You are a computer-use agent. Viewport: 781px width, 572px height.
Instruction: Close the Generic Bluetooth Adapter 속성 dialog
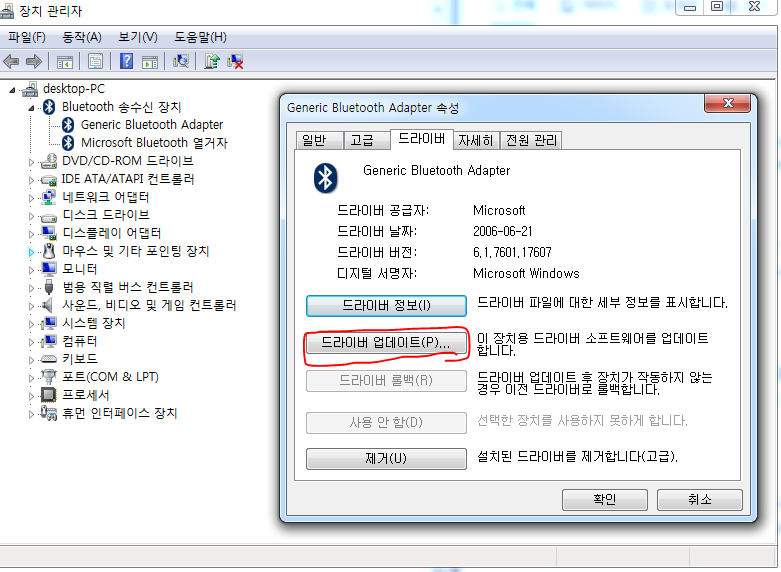click(x=727, y=103)
